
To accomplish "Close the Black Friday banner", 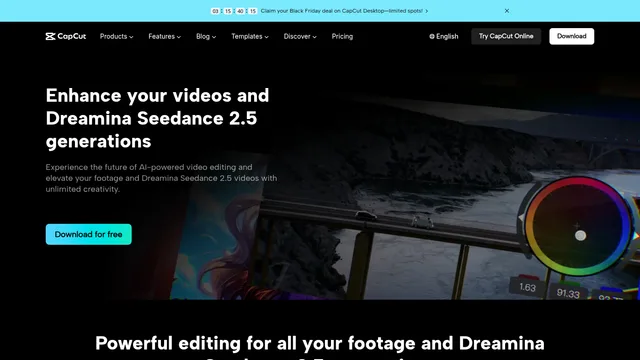I will tap(507, 11).
